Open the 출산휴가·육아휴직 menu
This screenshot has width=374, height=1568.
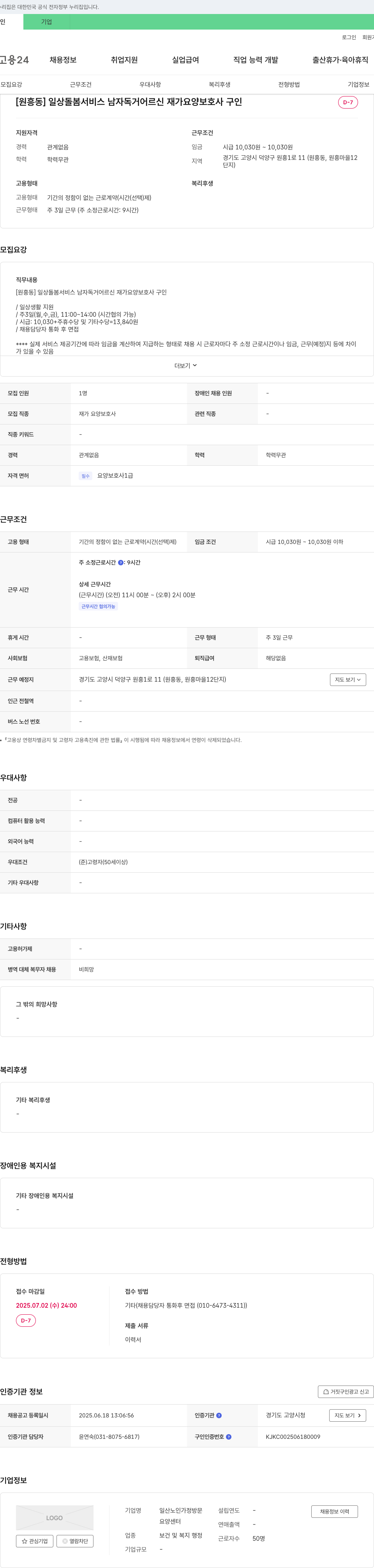pyautogui.click(x=340, y=60)
